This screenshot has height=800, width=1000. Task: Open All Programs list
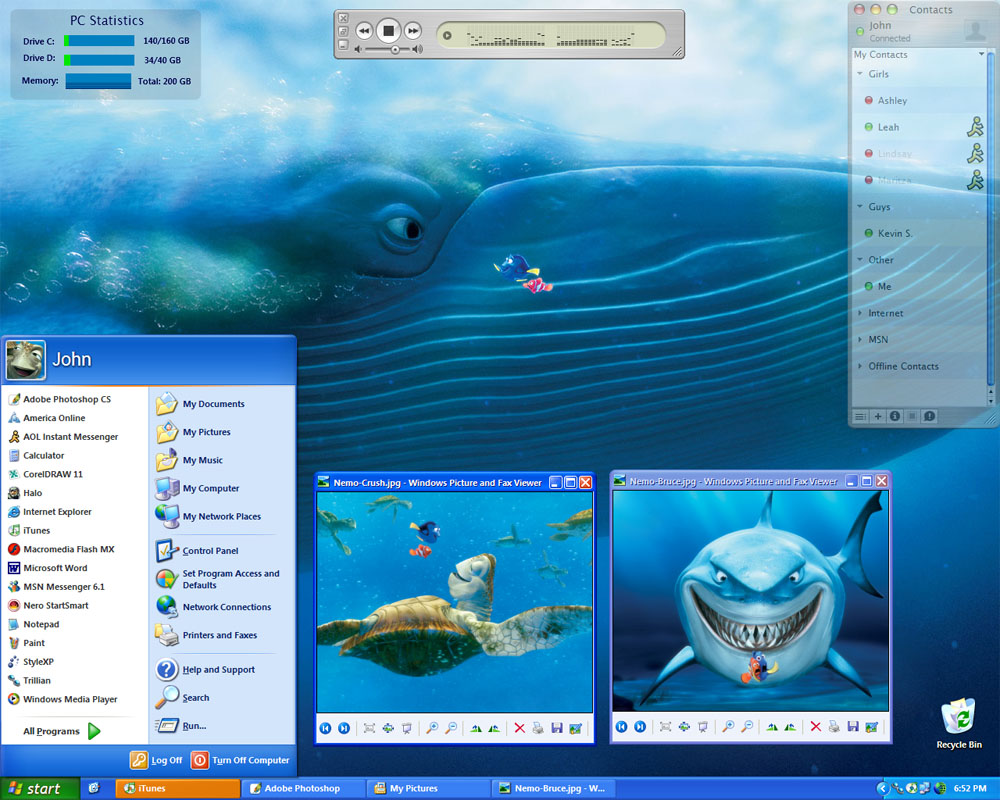click(x=62, y=731)
